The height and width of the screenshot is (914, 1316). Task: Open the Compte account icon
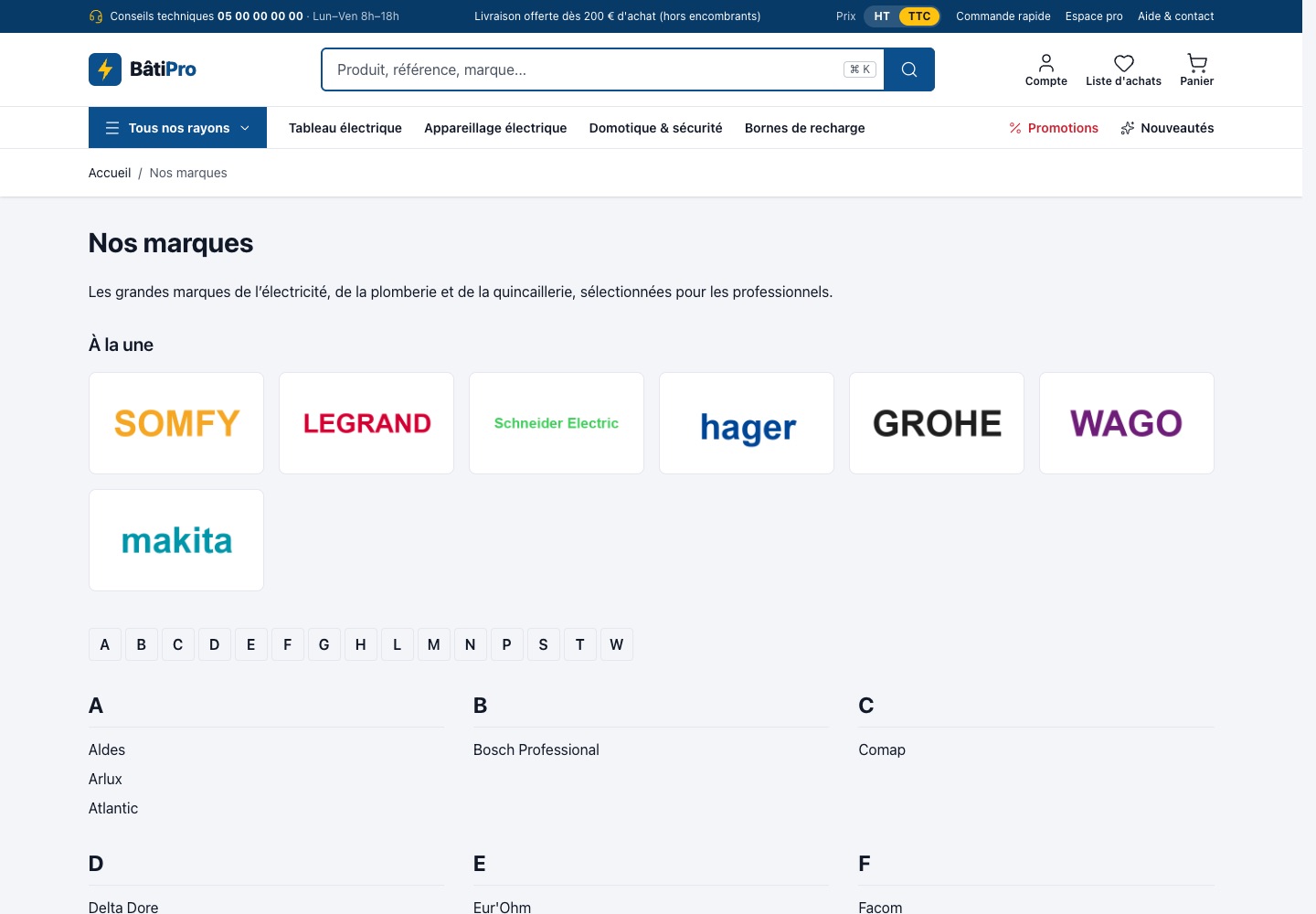[1046, 69]
